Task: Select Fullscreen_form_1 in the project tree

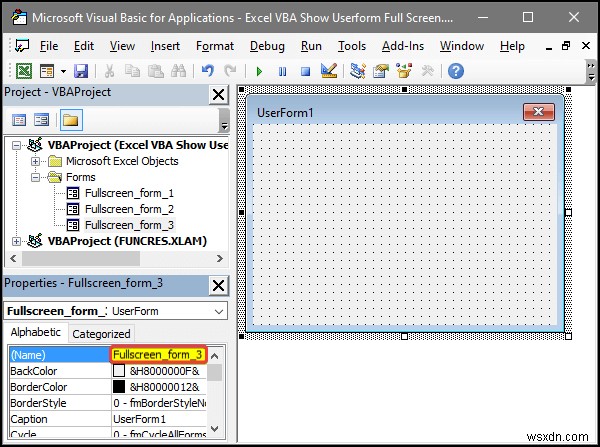Action: coord(129,193)
